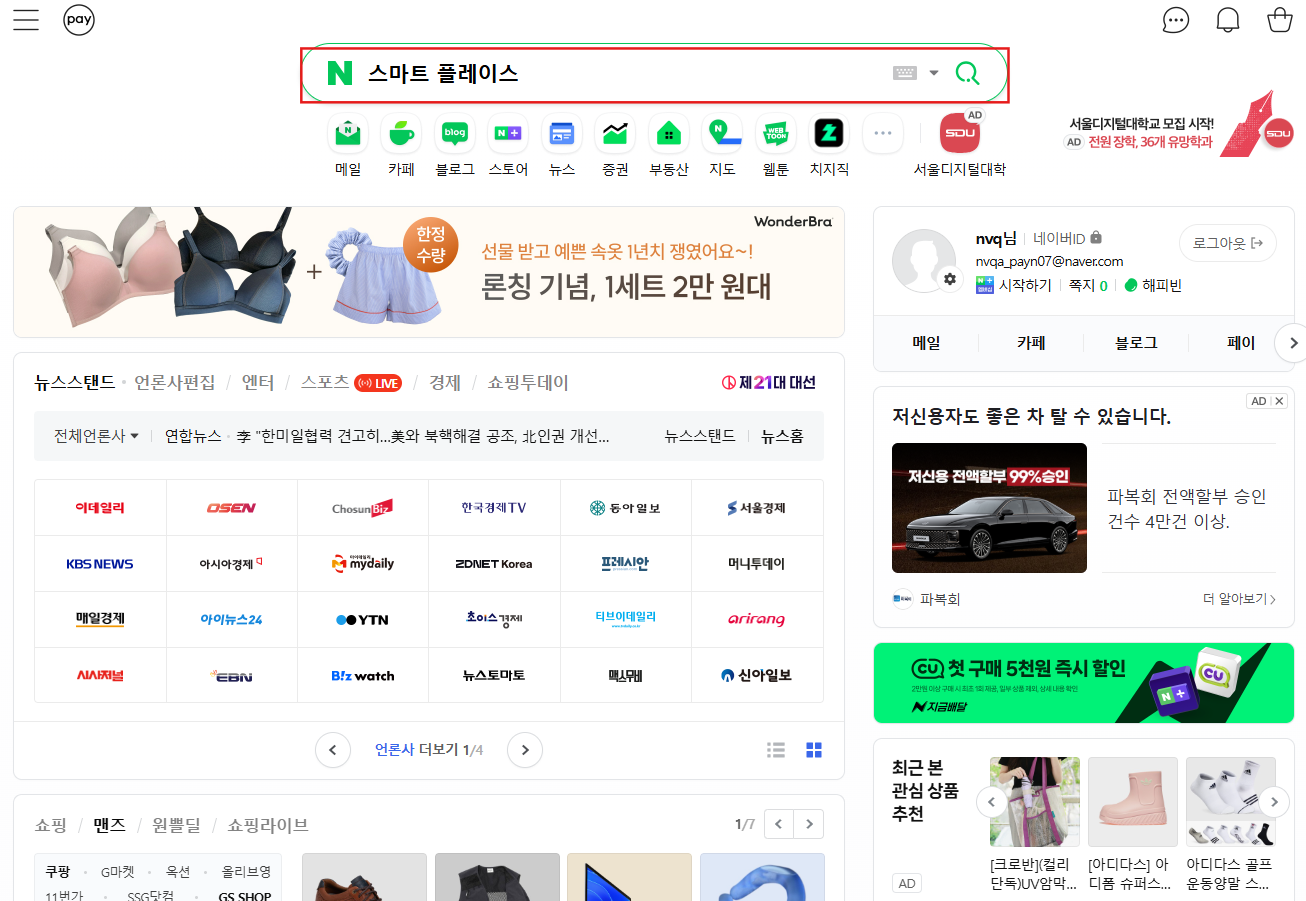Open the 서울디지털대학 ad shortcut icon
1306x901 pixels.
[960, 133]
